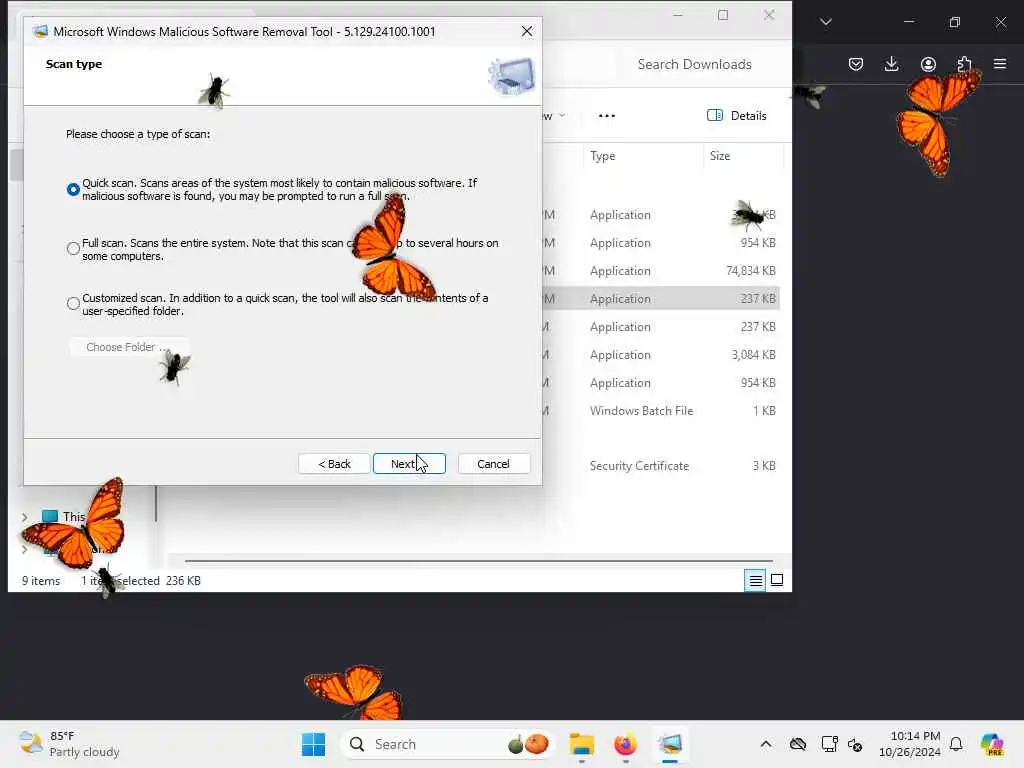Open the weather widget showing 85°F
The image size is (1024, 768).
(x=69, y=744)
